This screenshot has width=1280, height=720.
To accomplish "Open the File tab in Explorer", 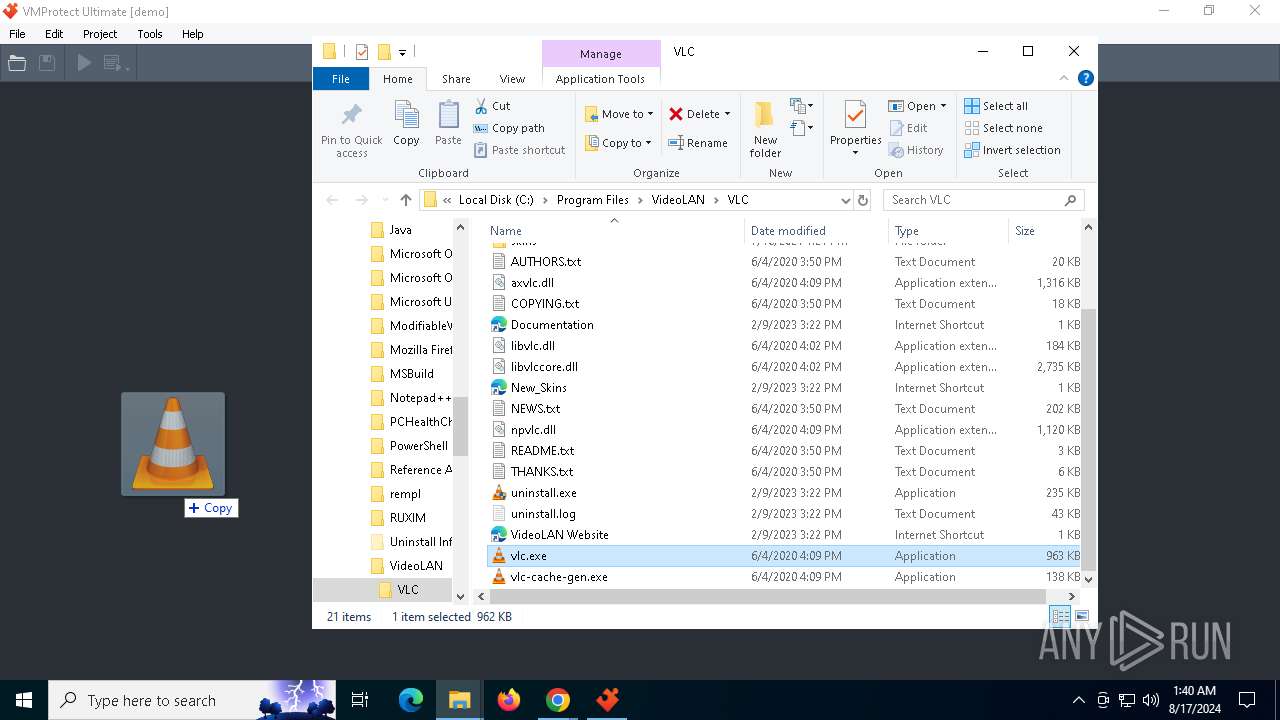I will coord(341,79).
